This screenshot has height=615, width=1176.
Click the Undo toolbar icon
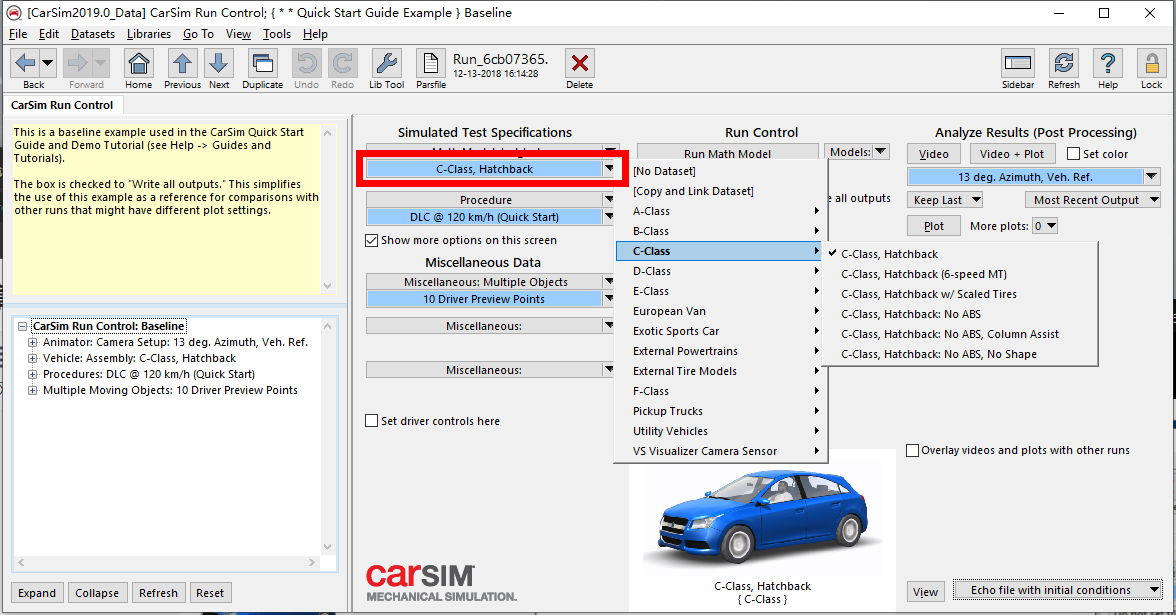click(306, 63)
